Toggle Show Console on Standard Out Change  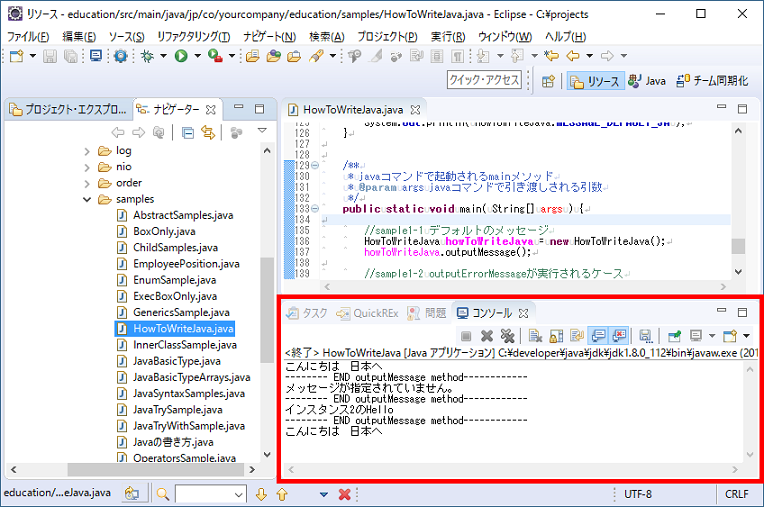(x=599, y=336)
